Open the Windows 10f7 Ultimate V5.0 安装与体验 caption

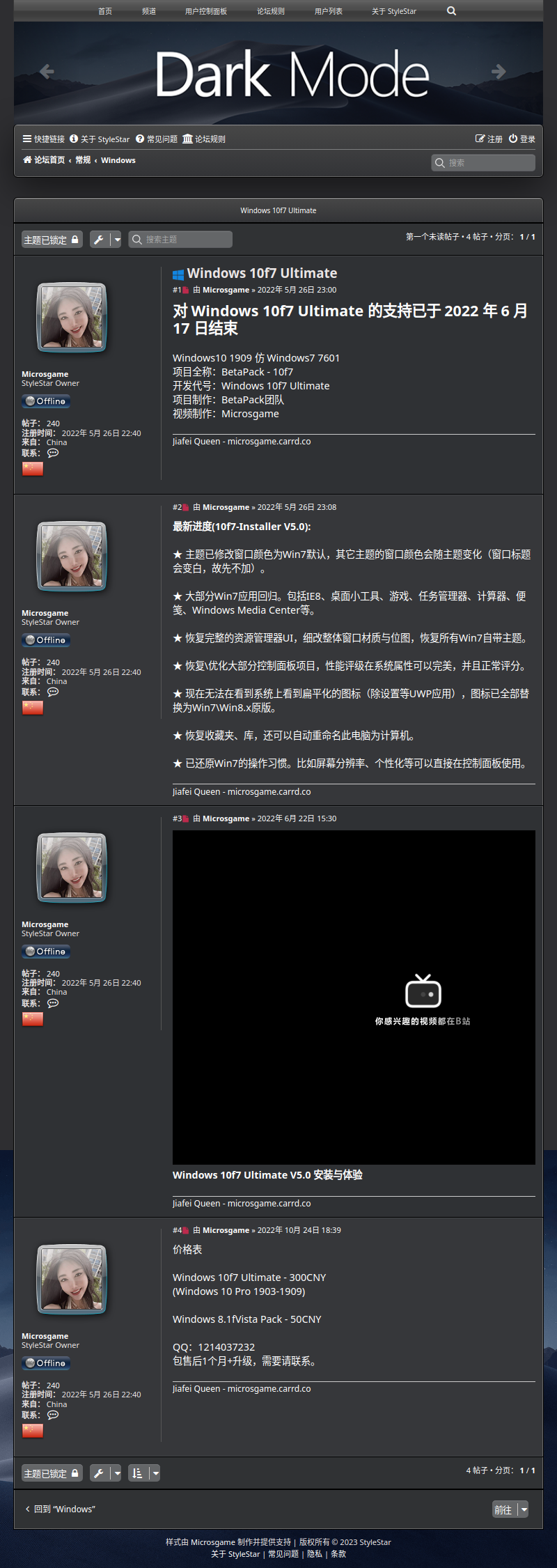267,1175
